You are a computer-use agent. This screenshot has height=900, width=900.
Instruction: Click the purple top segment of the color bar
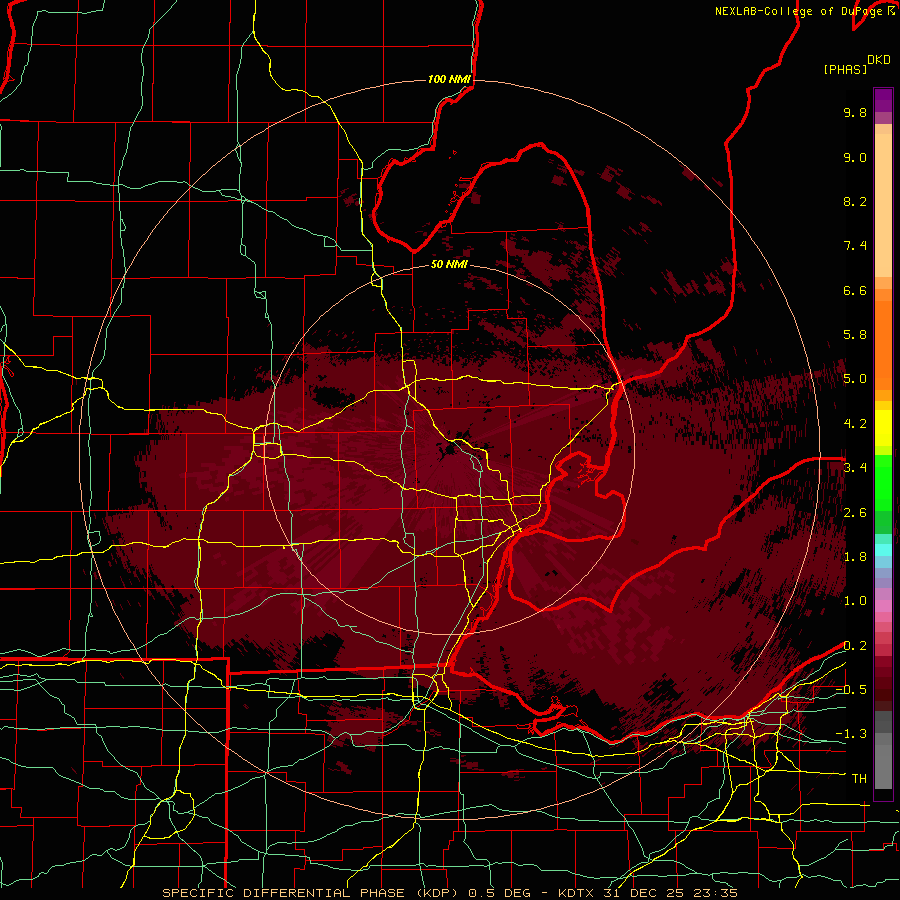(x=883, y=100)
